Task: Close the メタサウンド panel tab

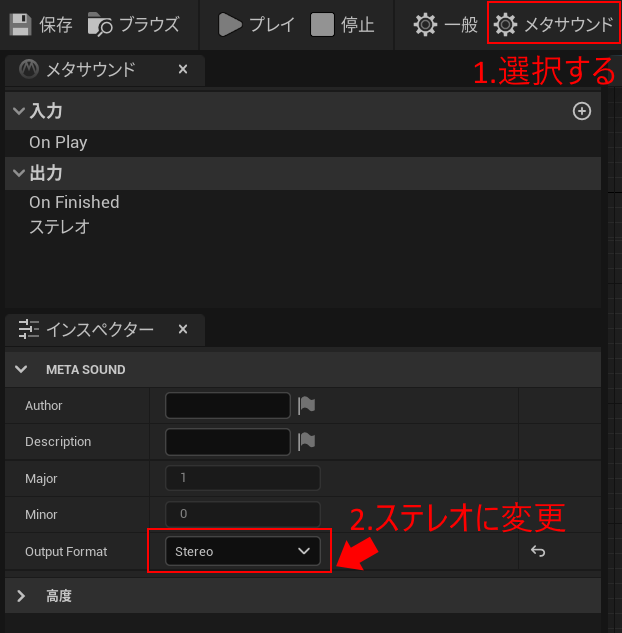Action: 183,69
